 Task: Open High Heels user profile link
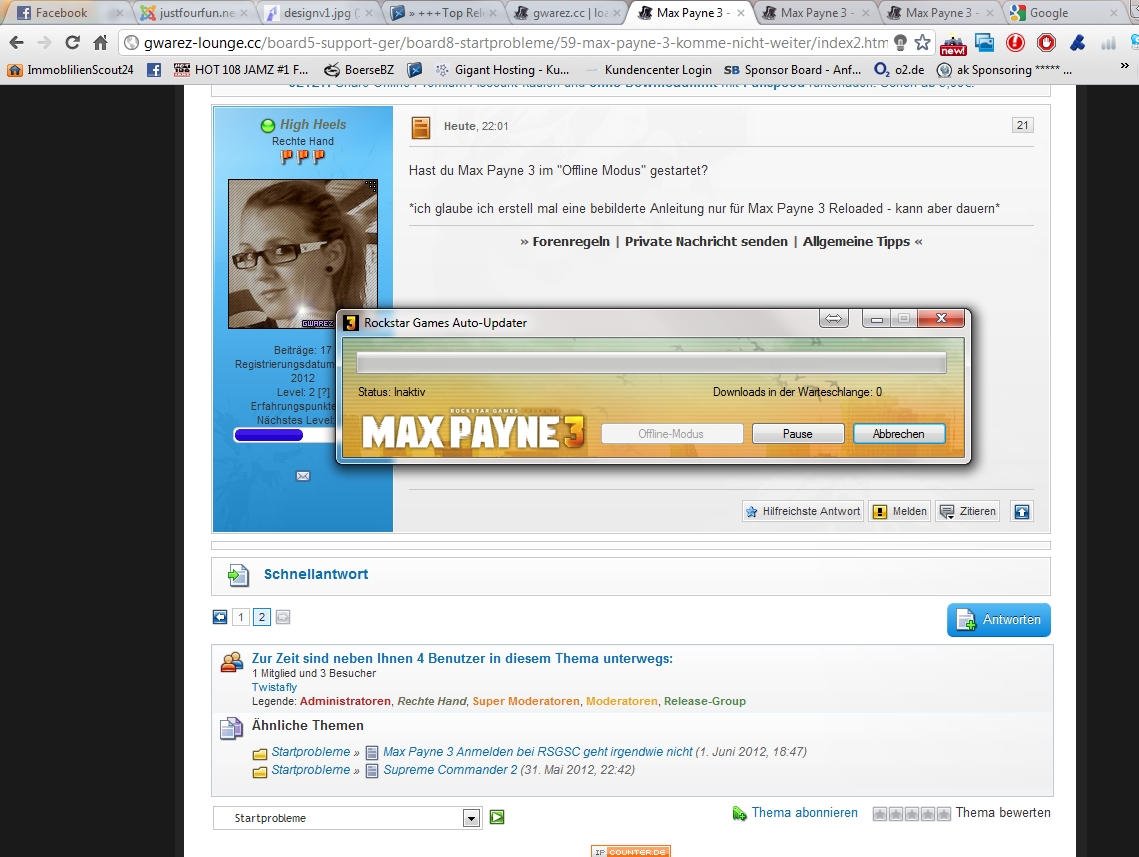tap(313, 124)
